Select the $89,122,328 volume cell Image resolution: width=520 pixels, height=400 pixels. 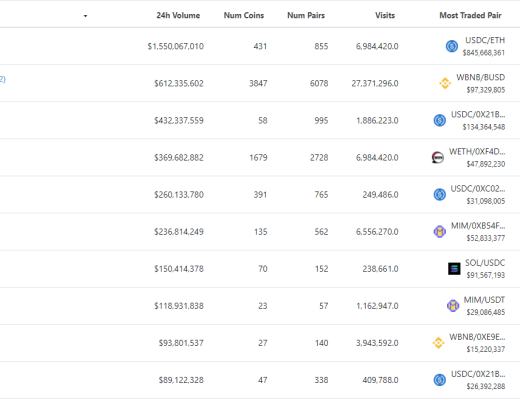point(181,380)
